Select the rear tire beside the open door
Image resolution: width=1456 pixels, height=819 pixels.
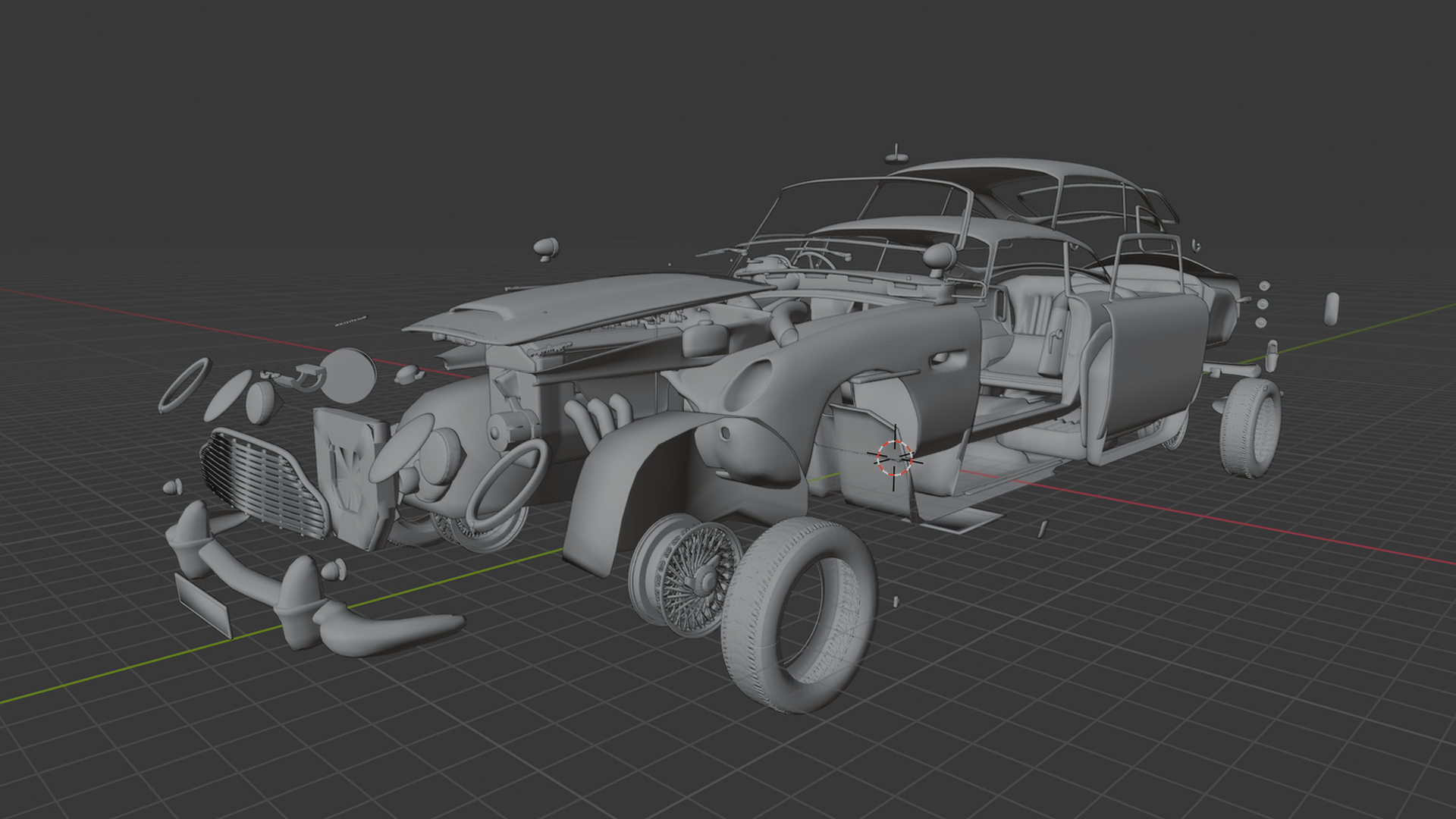(1249, 428)
